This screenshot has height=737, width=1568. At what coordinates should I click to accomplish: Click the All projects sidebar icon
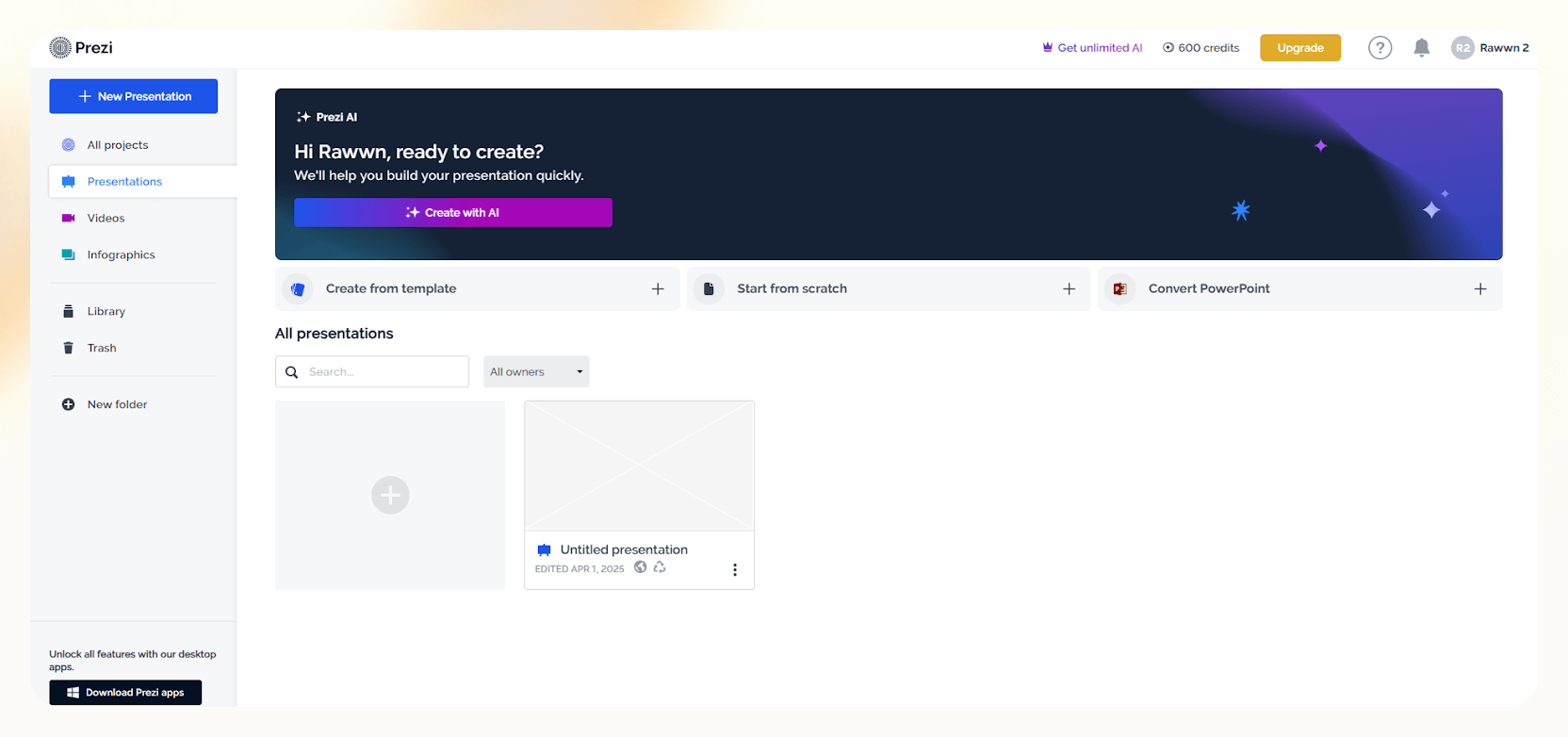[x=68, y=145]
